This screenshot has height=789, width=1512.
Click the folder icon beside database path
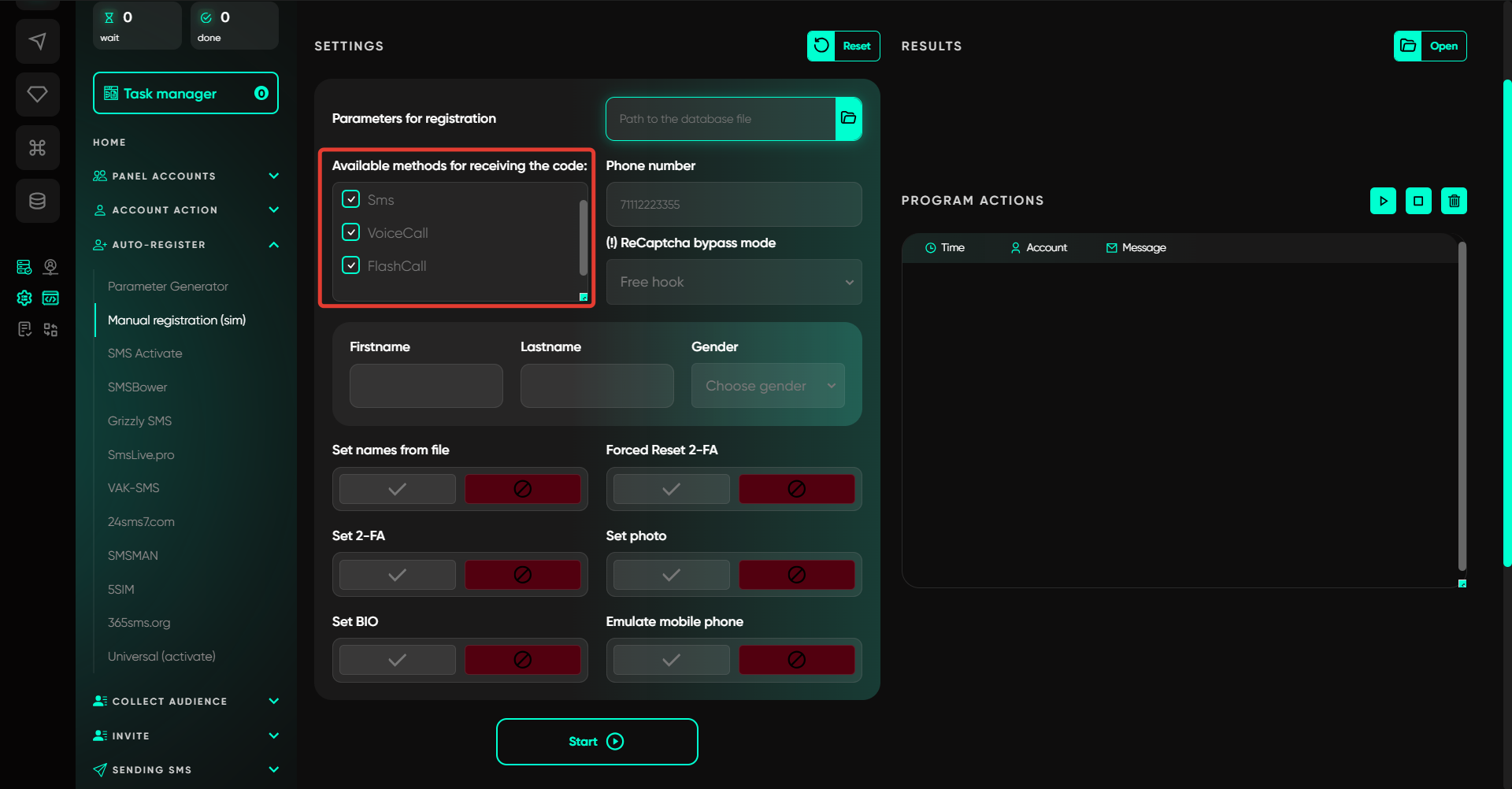tap(848, 119)
